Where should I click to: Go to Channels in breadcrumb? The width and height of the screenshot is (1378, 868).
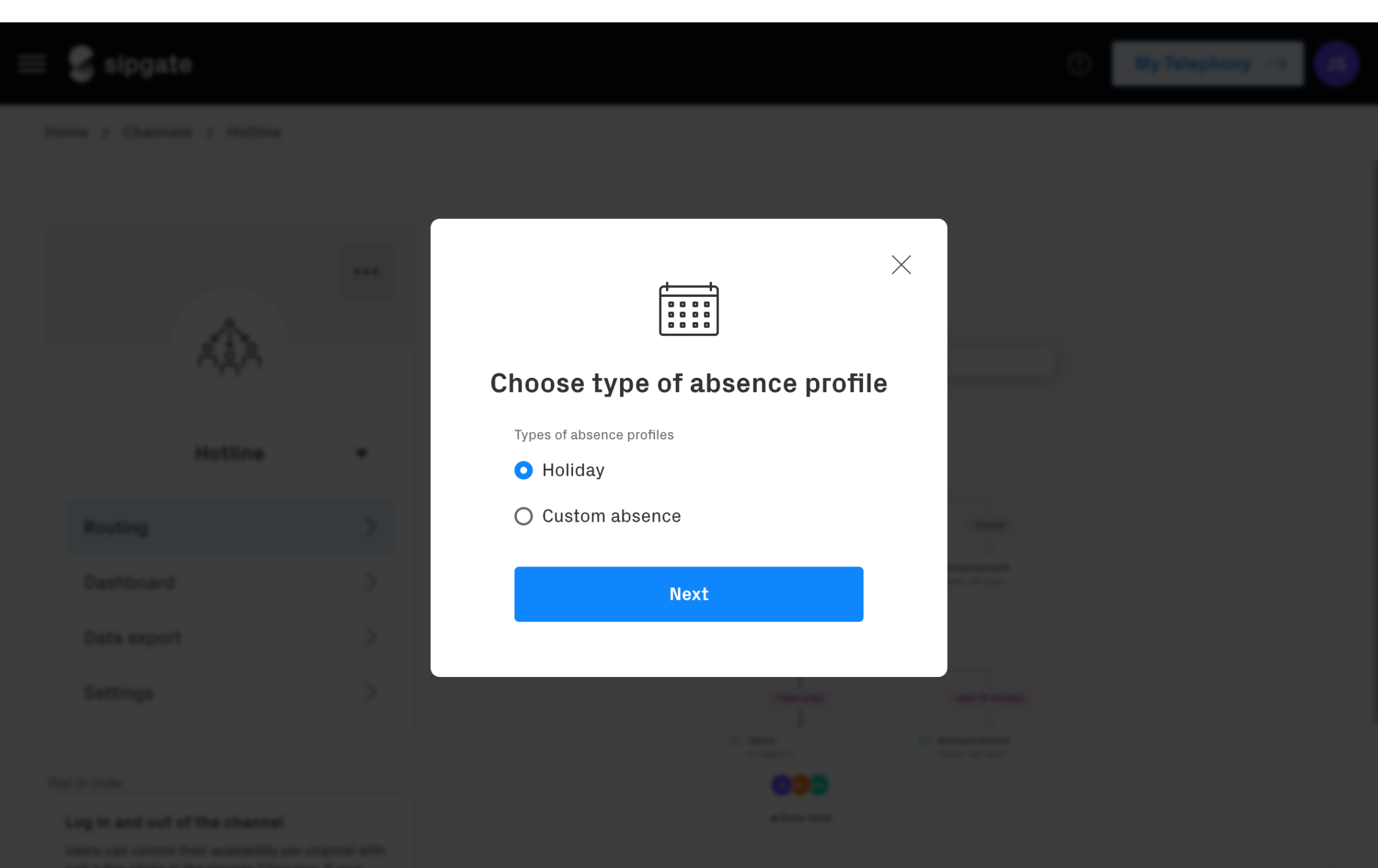click(157, 132)
